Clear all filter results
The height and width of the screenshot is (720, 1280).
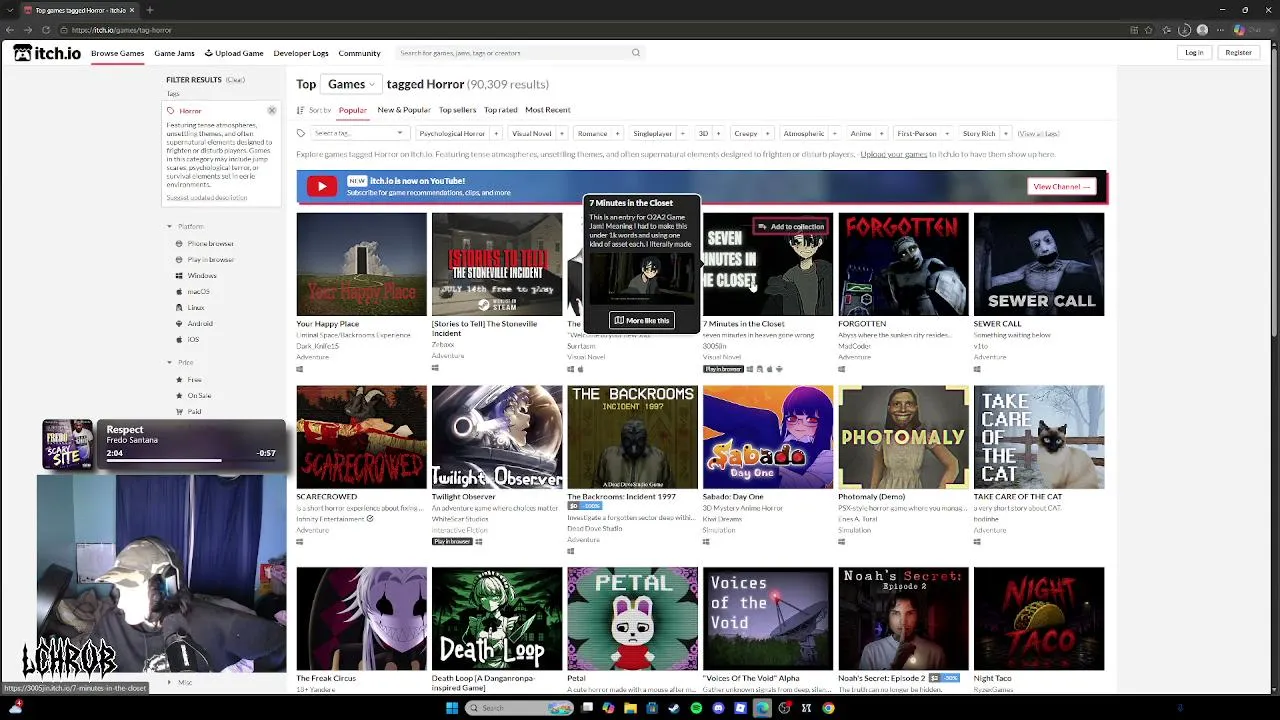[x=235, y=80]
